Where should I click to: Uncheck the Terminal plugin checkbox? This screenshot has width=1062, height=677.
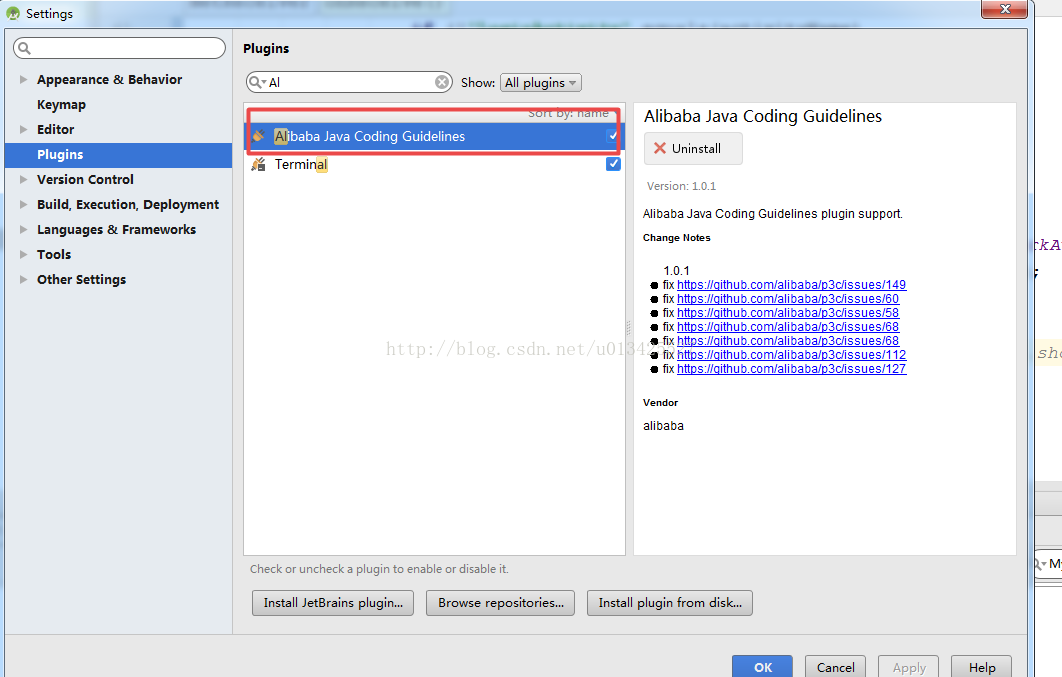(613, 164)
